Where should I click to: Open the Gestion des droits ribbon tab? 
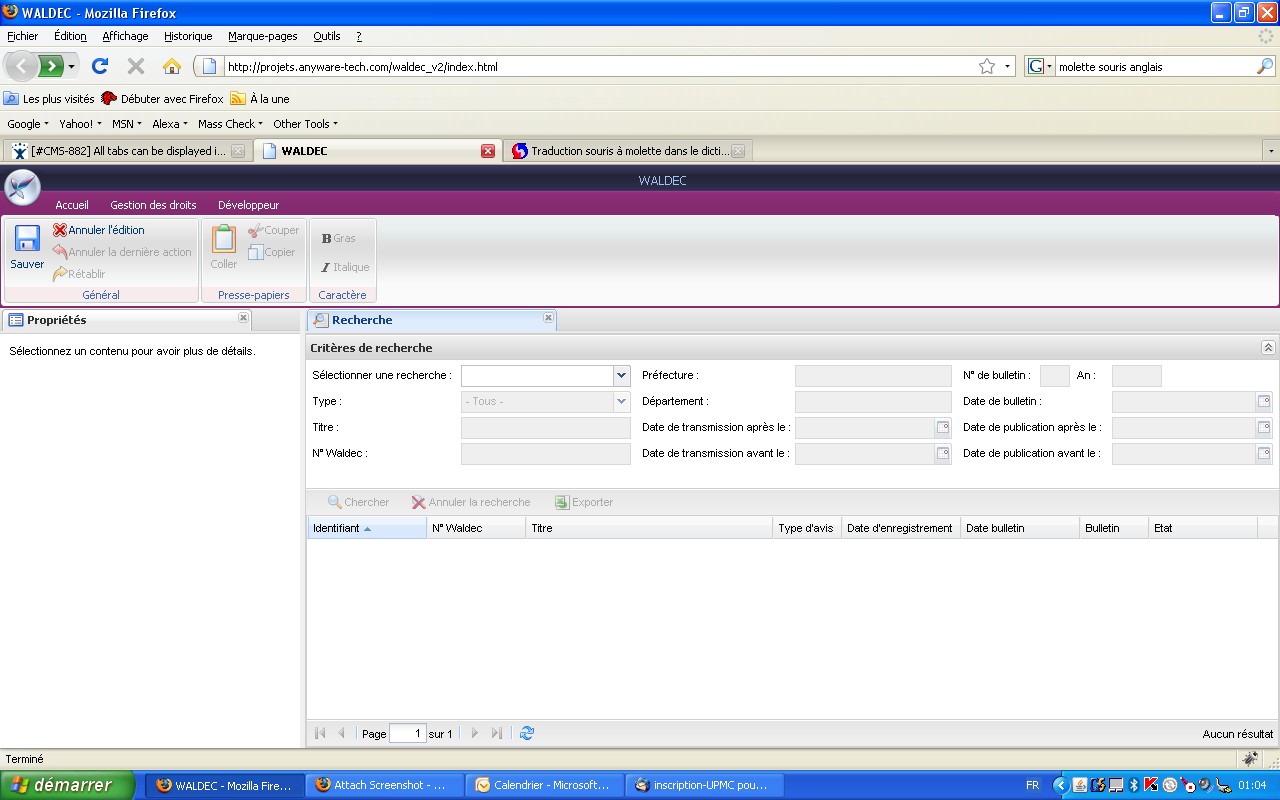click(x=153, y=205)
